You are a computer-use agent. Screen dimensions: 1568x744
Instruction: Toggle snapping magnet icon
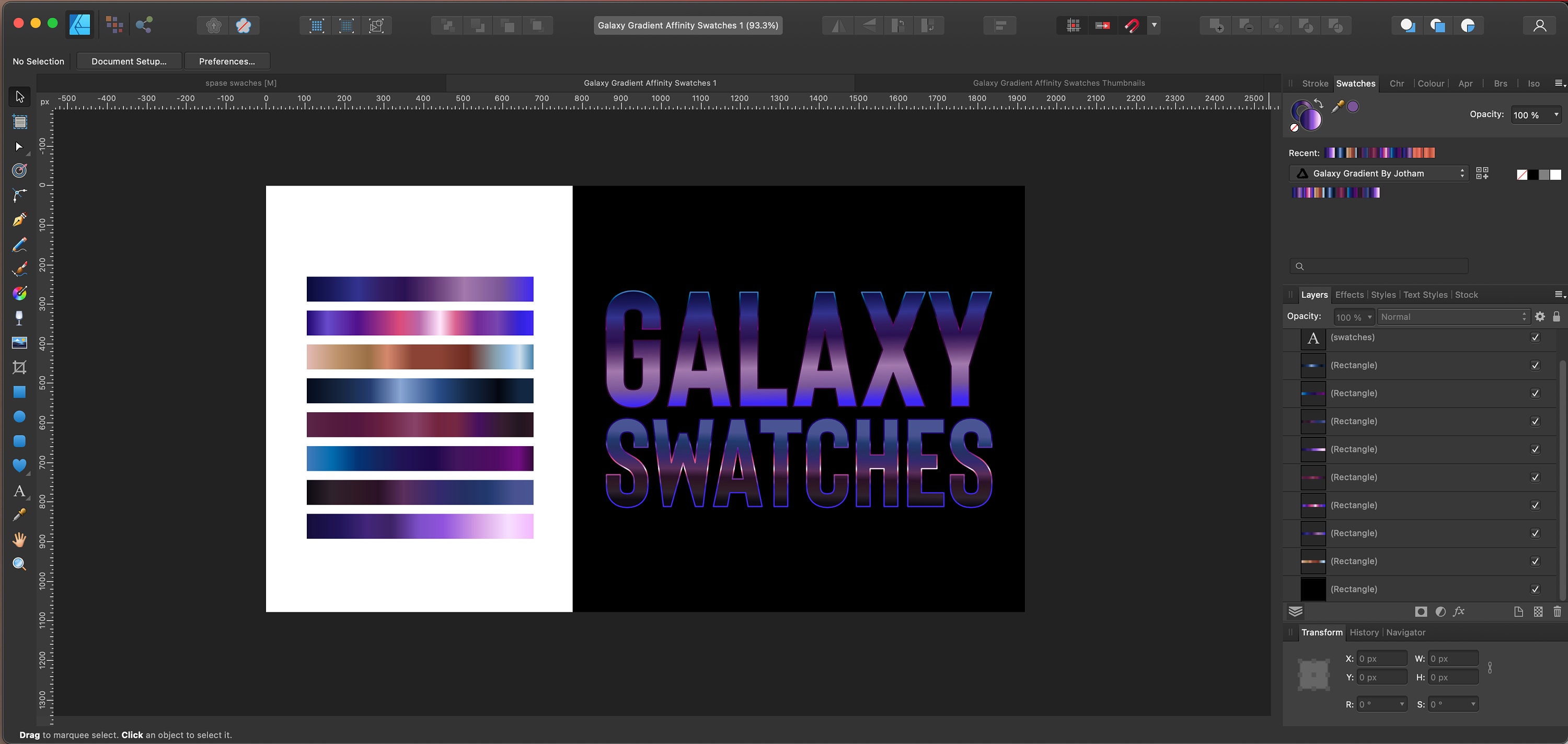click(1132, 26)
